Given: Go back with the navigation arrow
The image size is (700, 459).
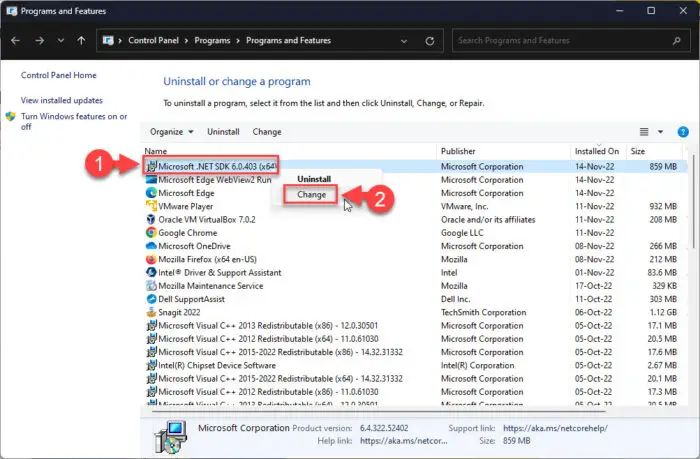Looking at the screenshot, I should coord(16,41).
